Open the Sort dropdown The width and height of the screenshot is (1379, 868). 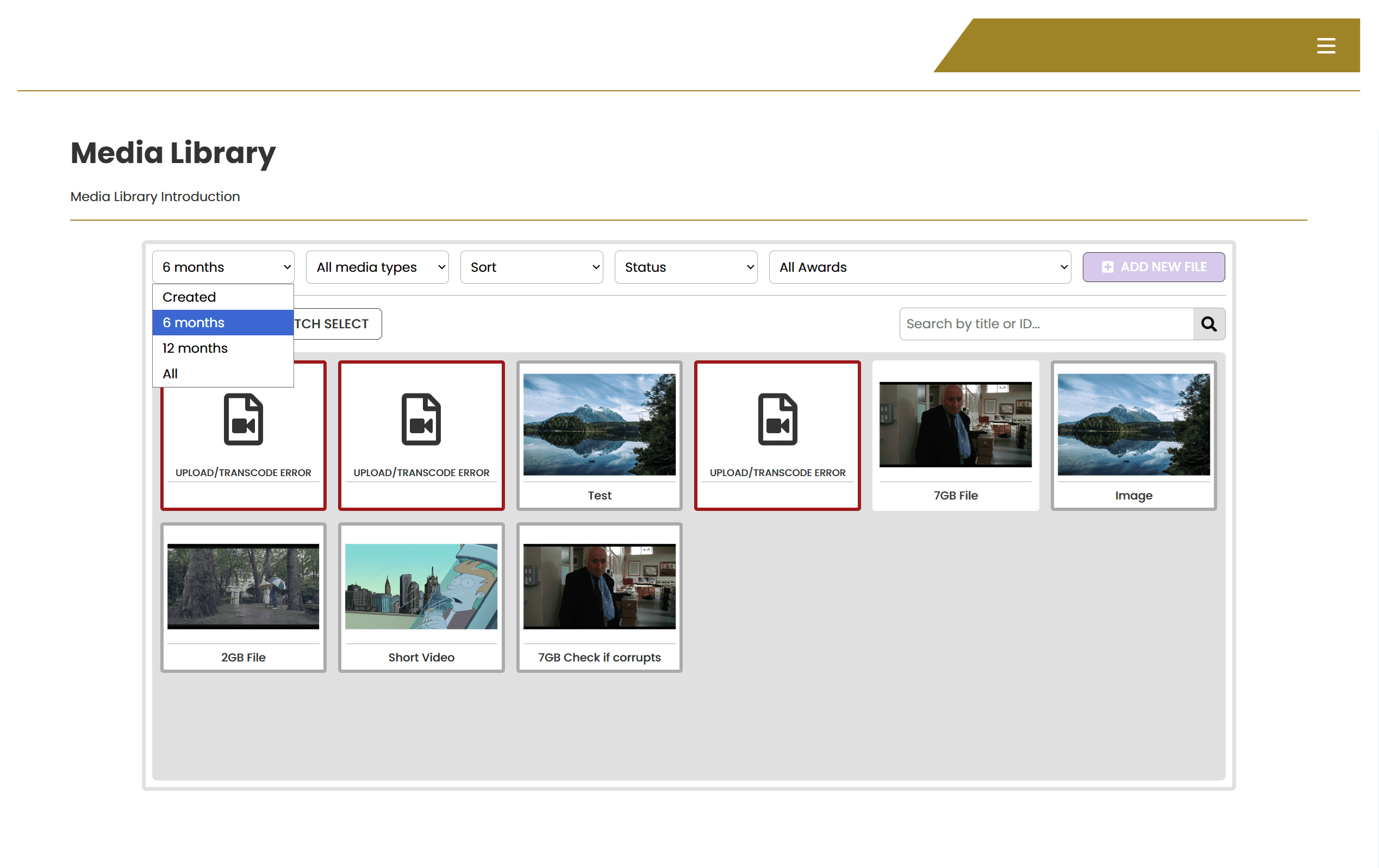(531, 267)
